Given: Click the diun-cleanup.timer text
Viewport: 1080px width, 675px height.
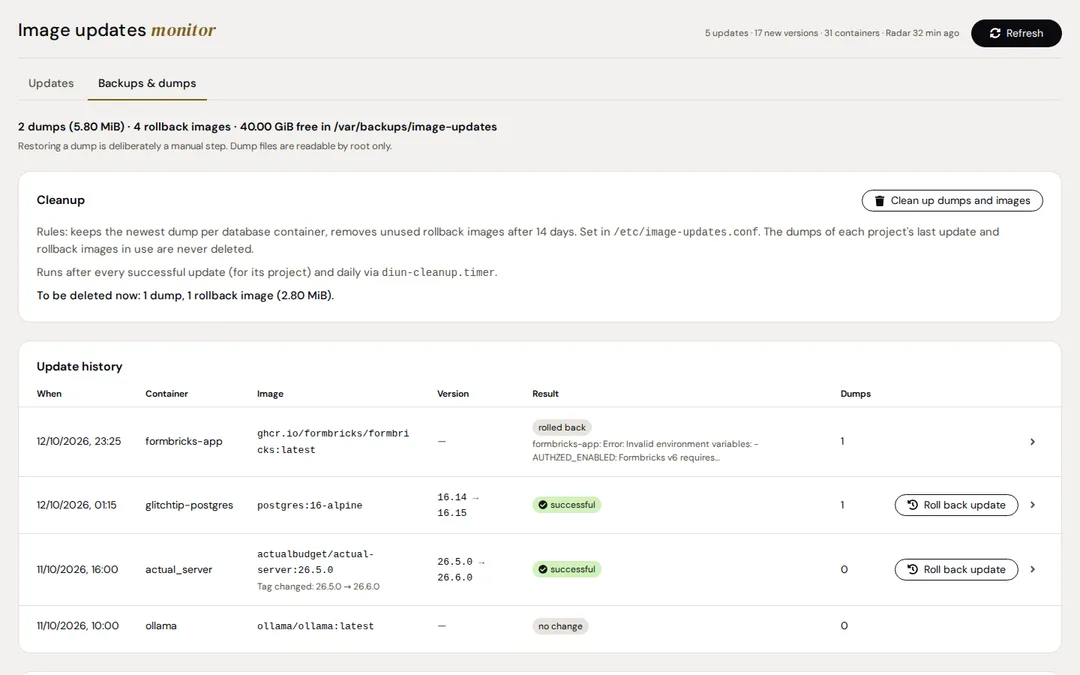Looking at the screenshot, I should pos(438,272).
